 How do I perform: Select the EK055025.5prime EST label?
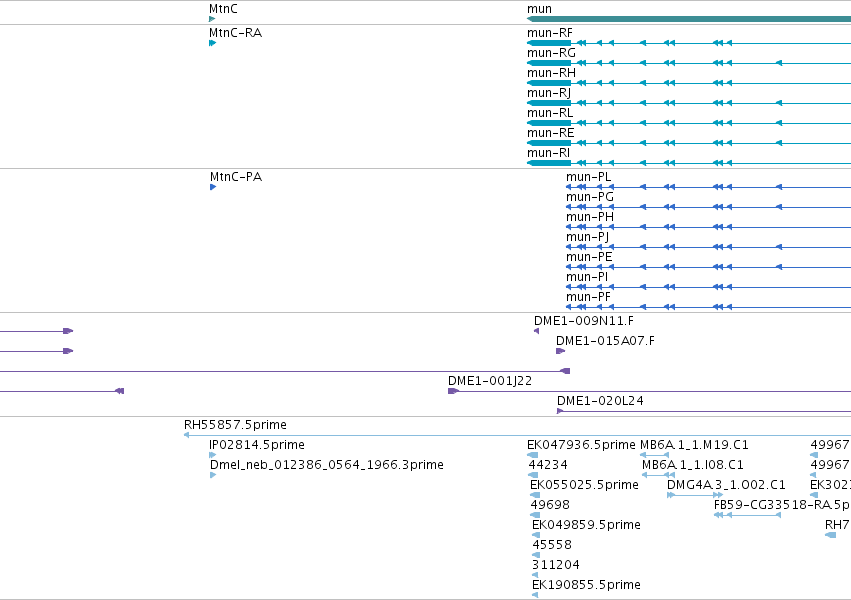pos(585,485)
